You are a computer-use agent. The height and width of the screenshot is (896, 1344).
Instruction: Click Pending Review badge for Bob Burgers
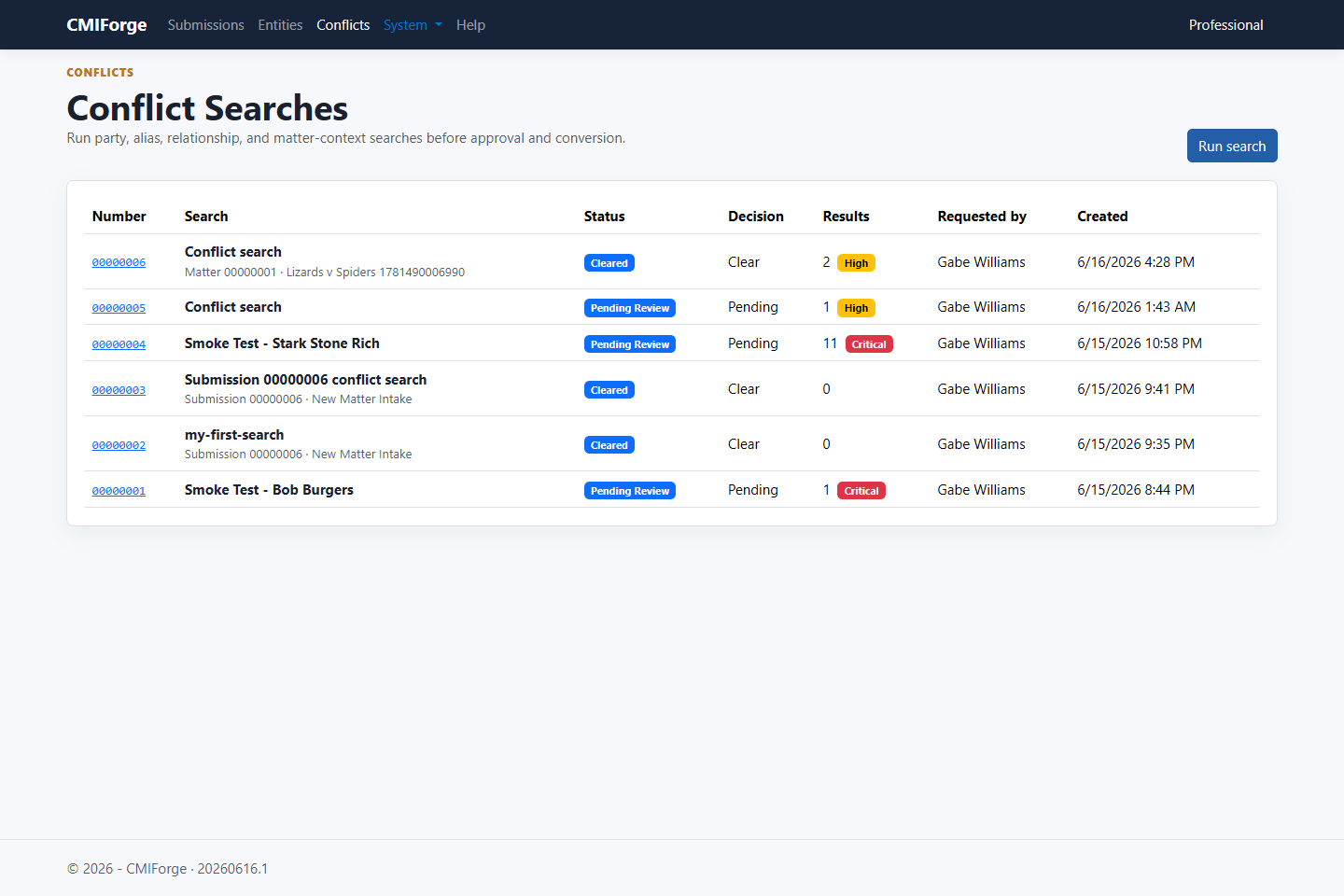coord(630,491)
